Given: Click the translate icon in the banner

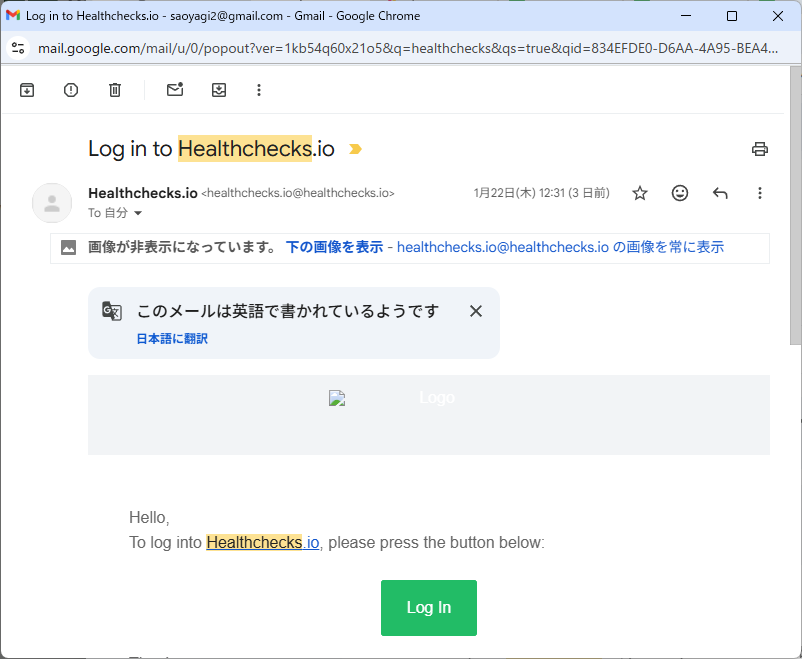Looking at the screenshot, I should click(x=112, y=311).
